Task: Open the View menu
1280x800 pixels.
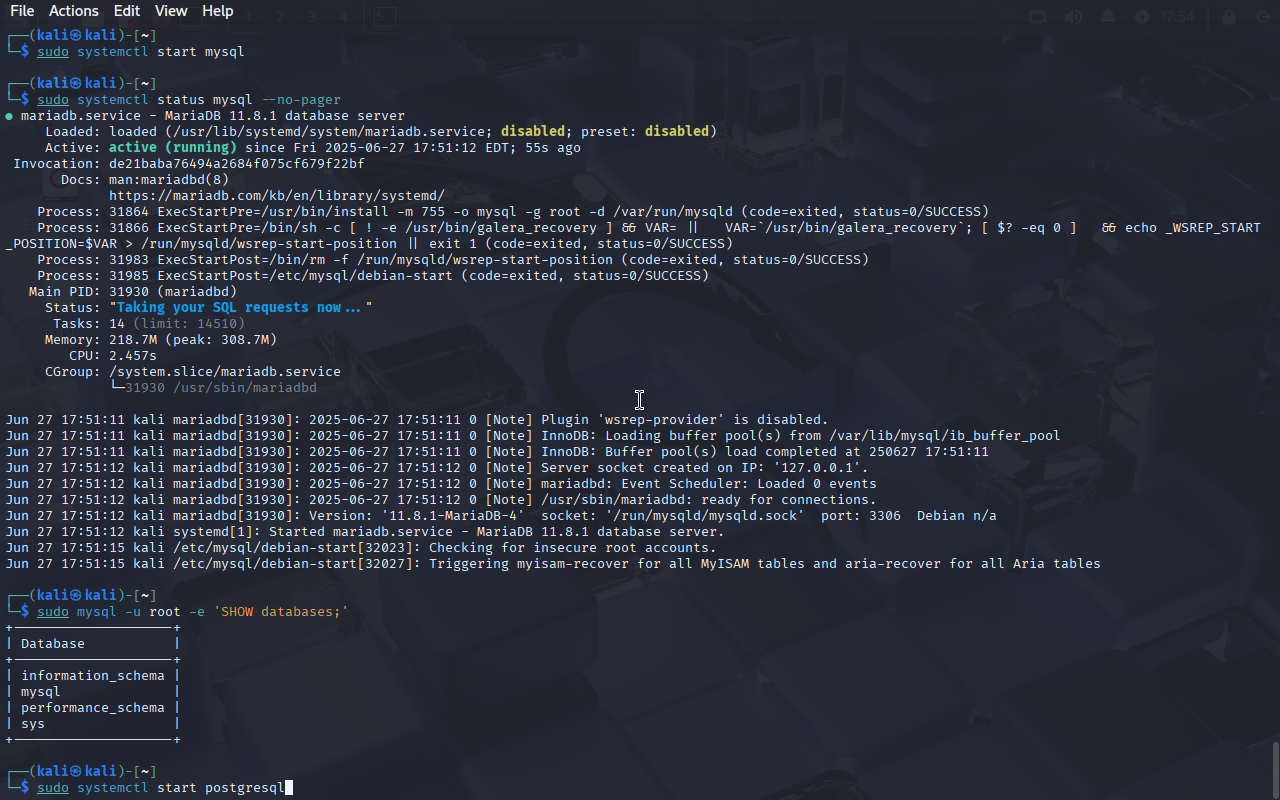Action: click(x=171, y=11)
